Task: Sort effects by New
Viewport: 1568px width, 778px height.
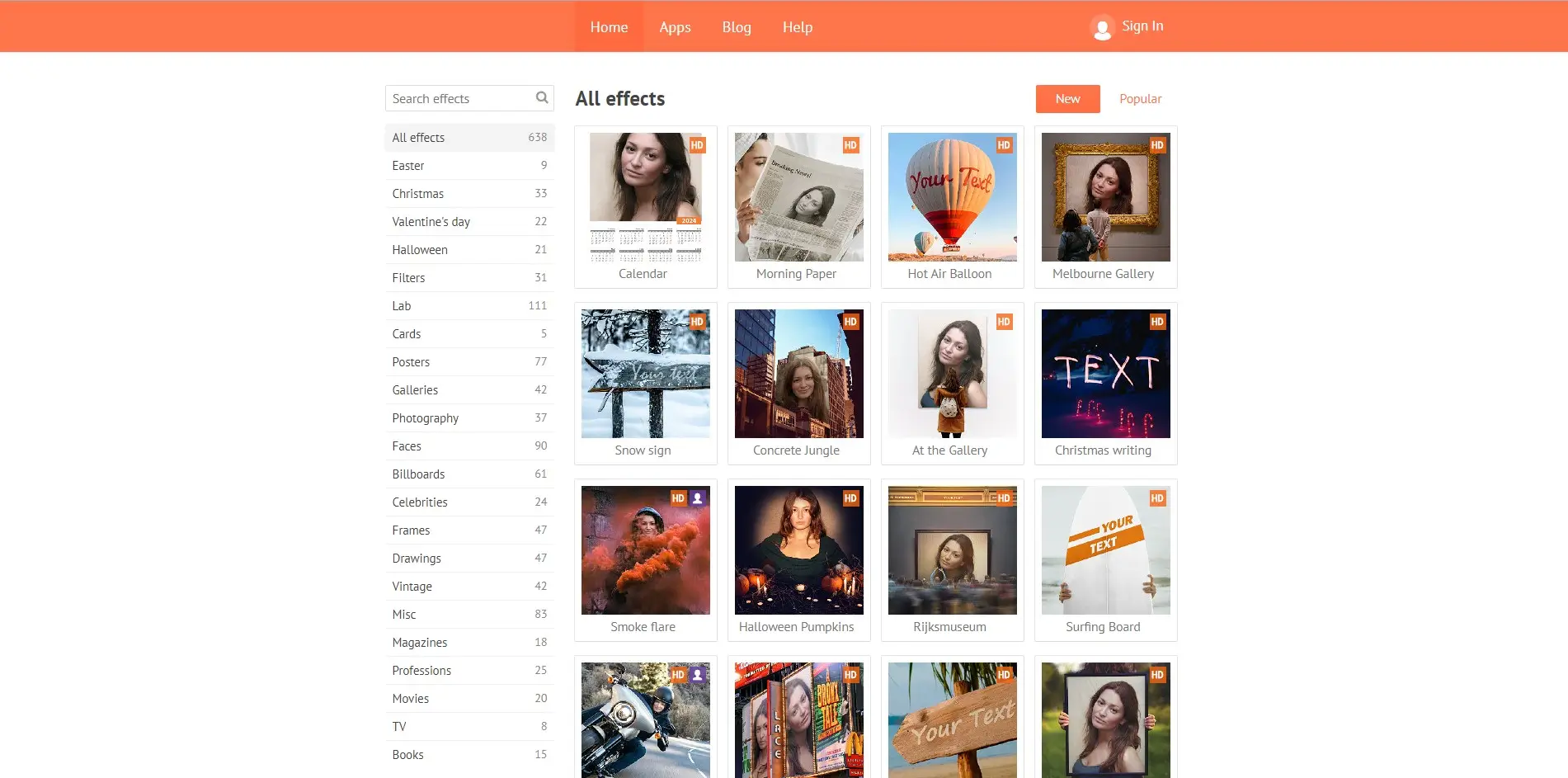Action: pos(1067,99)
